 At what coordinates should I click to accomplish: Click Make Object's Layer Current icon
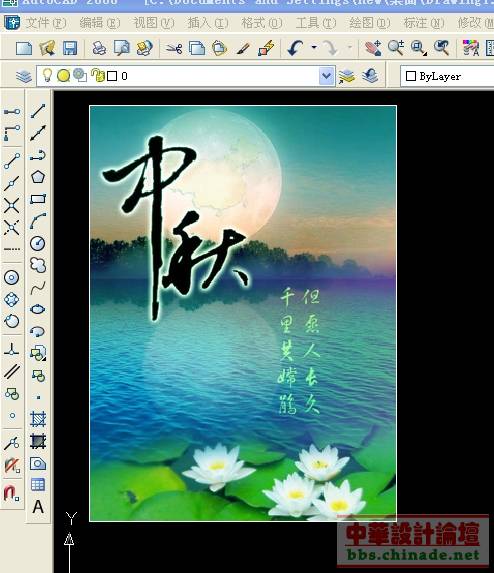[x=346, y=76]
